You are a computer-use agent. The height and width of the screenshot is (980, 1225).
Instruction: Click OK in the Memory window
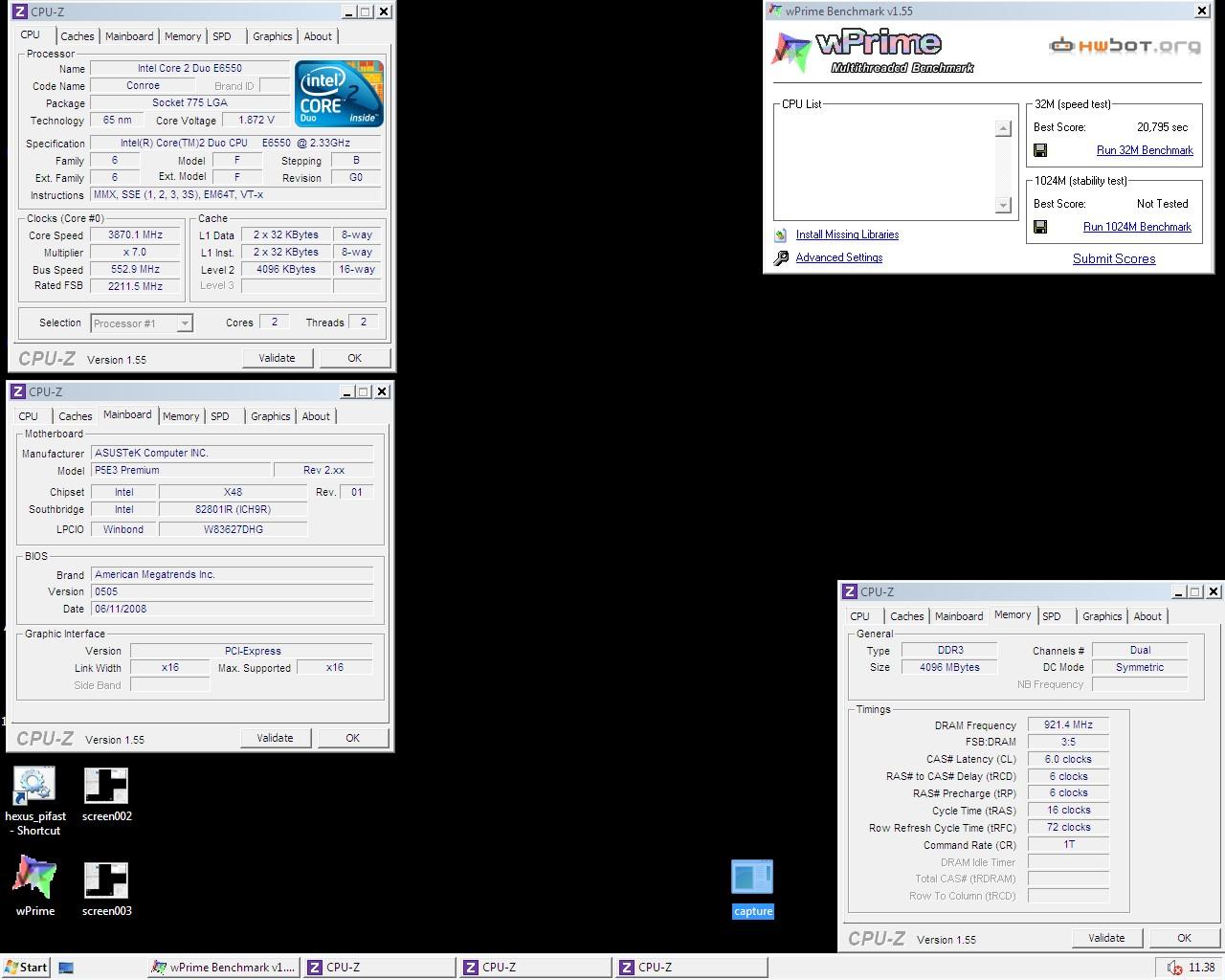(x=1184, y=938)
